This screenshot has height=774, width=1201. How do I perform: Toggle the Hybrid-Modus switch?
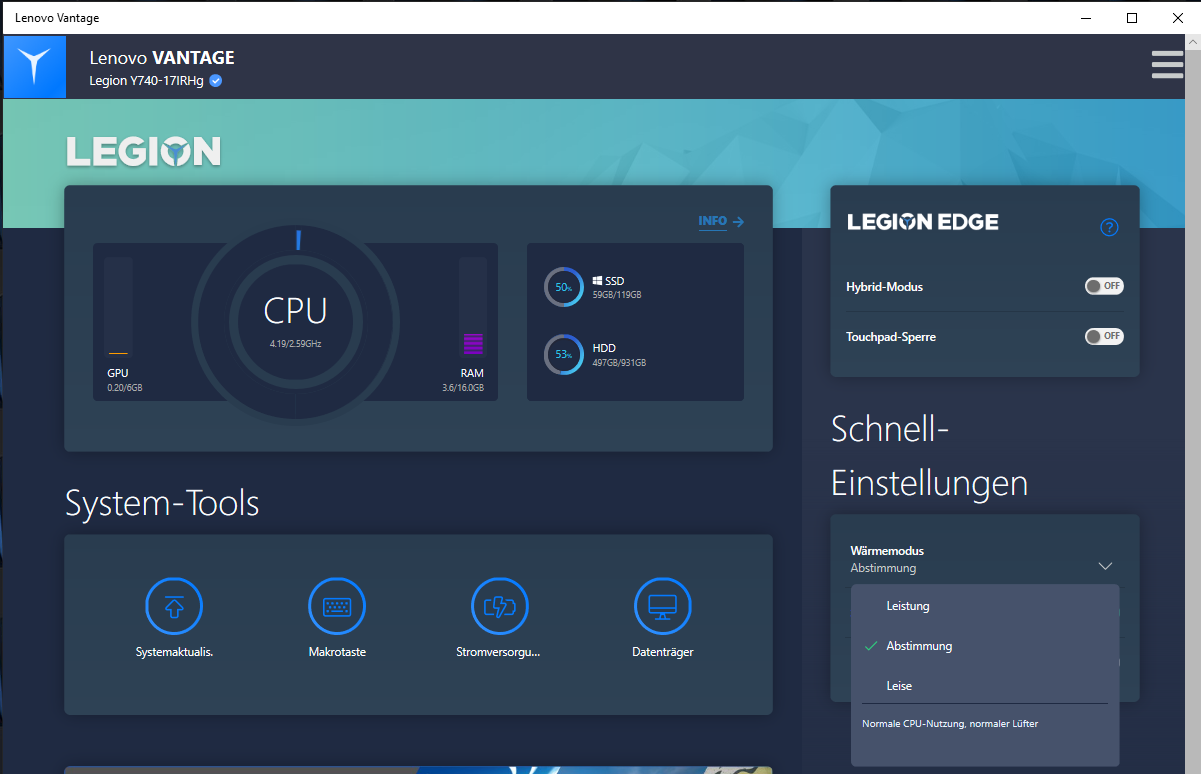[x=1104, y=286]
